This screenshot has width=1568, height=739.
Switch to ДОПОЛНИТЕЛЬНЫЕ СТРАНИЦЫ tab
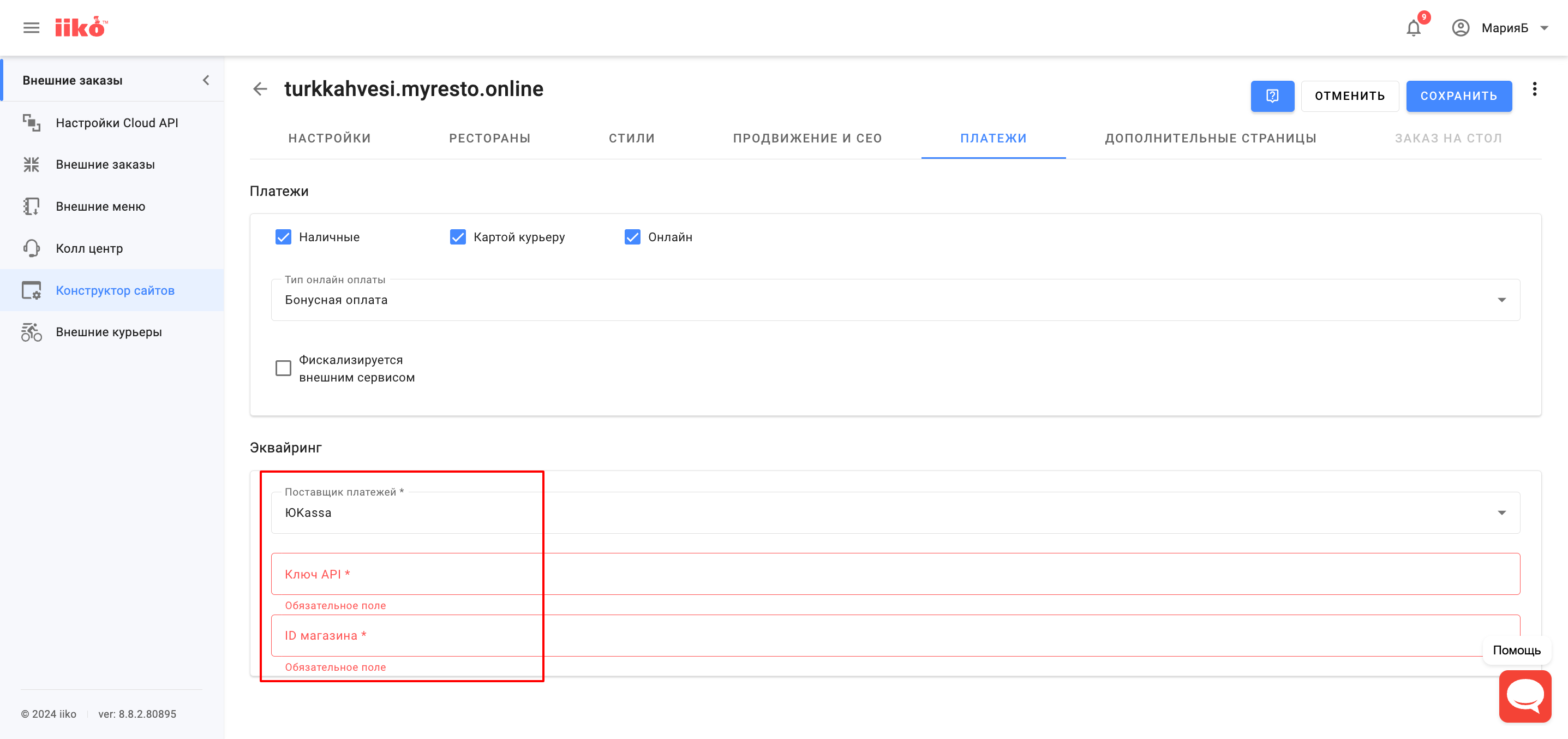(1211, 138)
